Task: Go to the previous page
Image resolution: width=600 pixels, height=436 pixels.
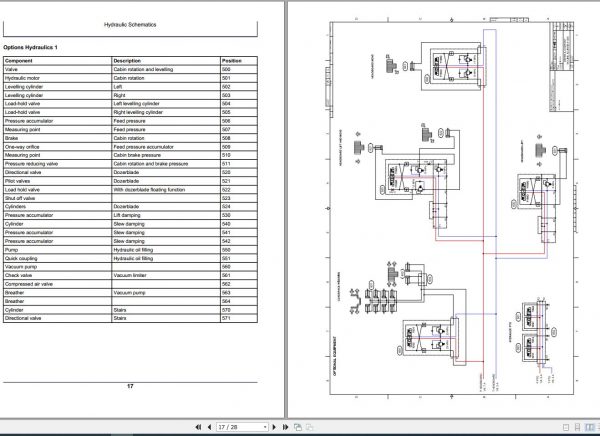Action: coord(209,427)
